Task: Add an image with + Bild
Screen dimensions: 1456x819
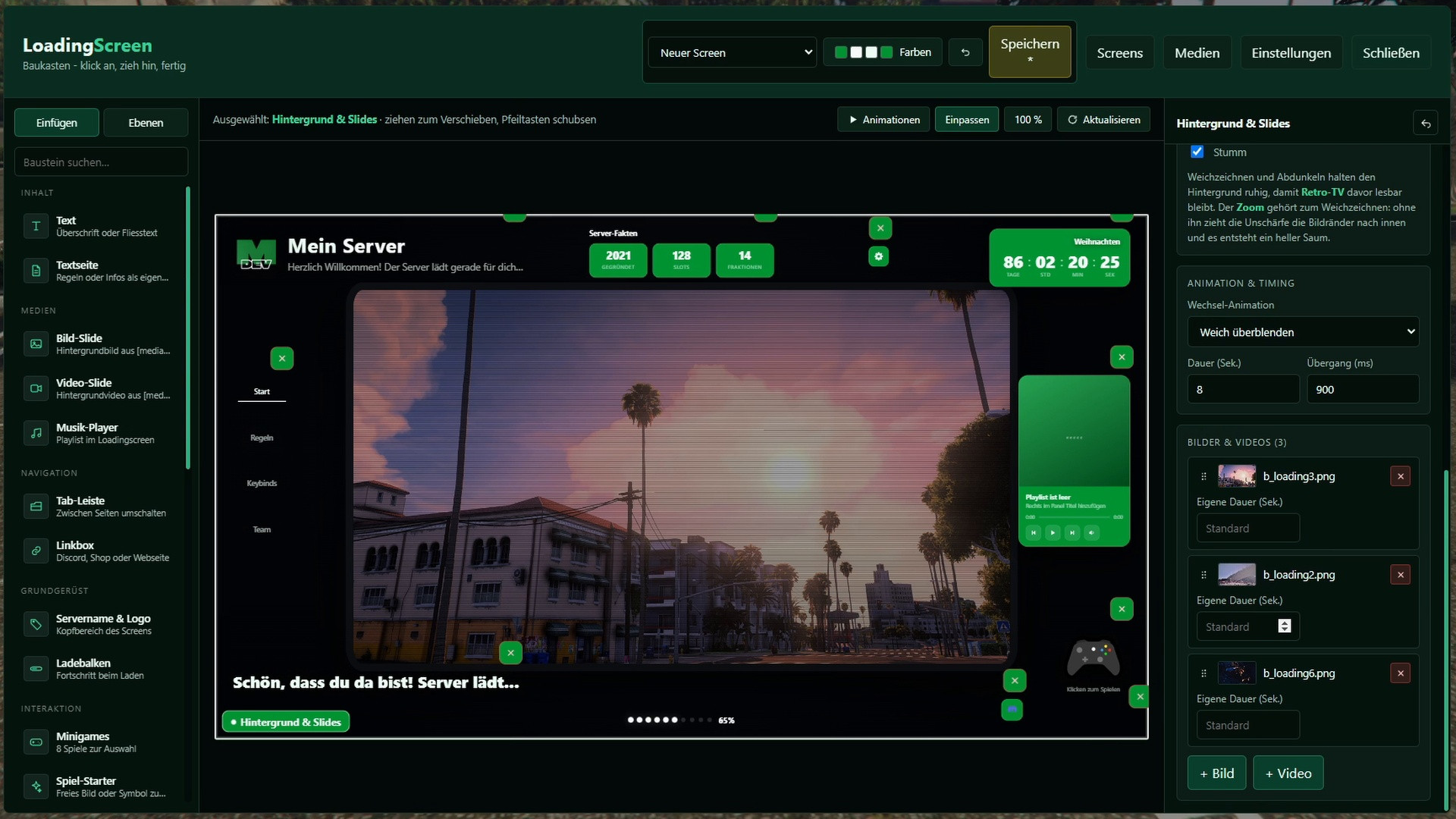Action: click(x=1216, y=773)
